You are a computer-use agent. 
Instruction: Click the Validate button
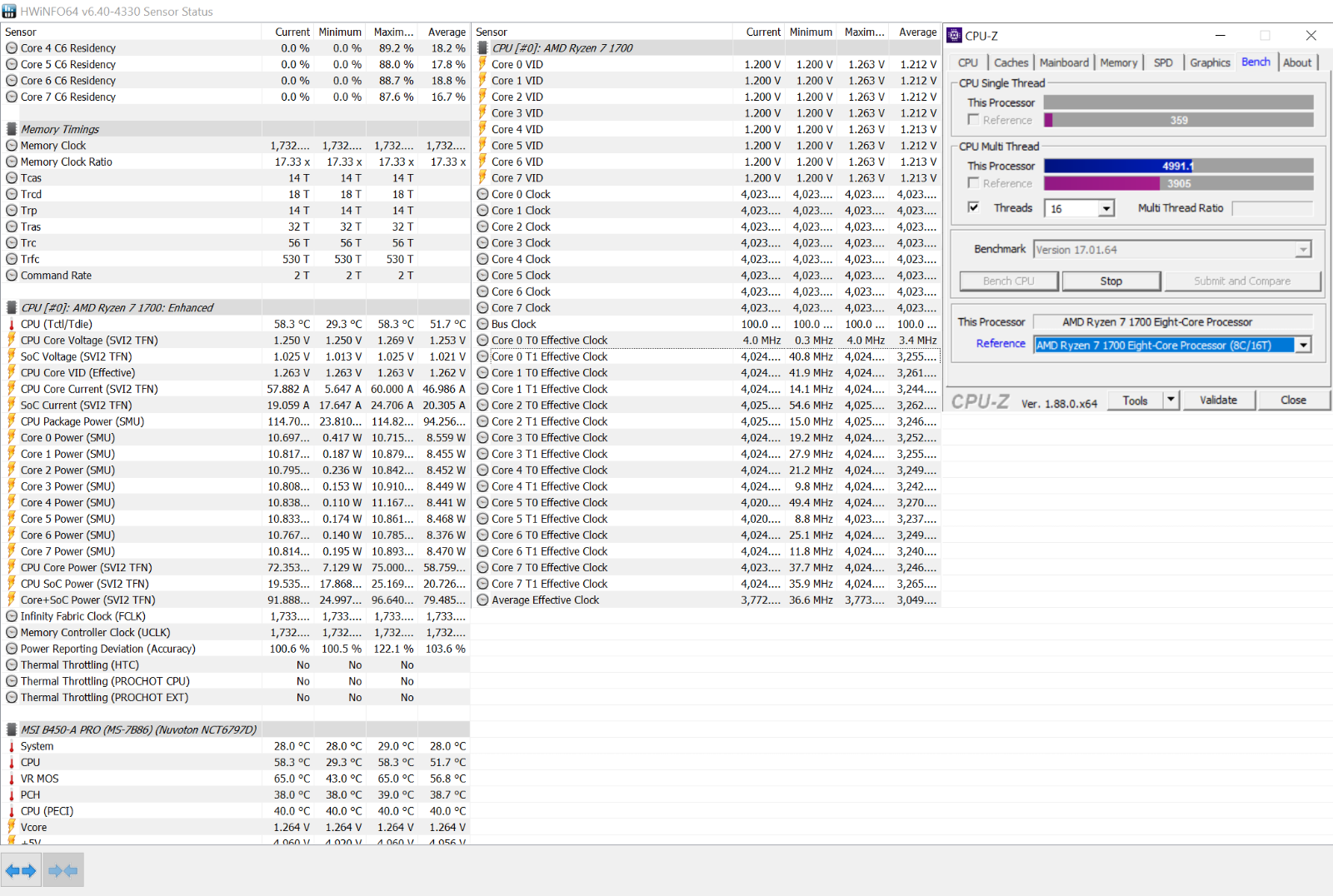1218,401
